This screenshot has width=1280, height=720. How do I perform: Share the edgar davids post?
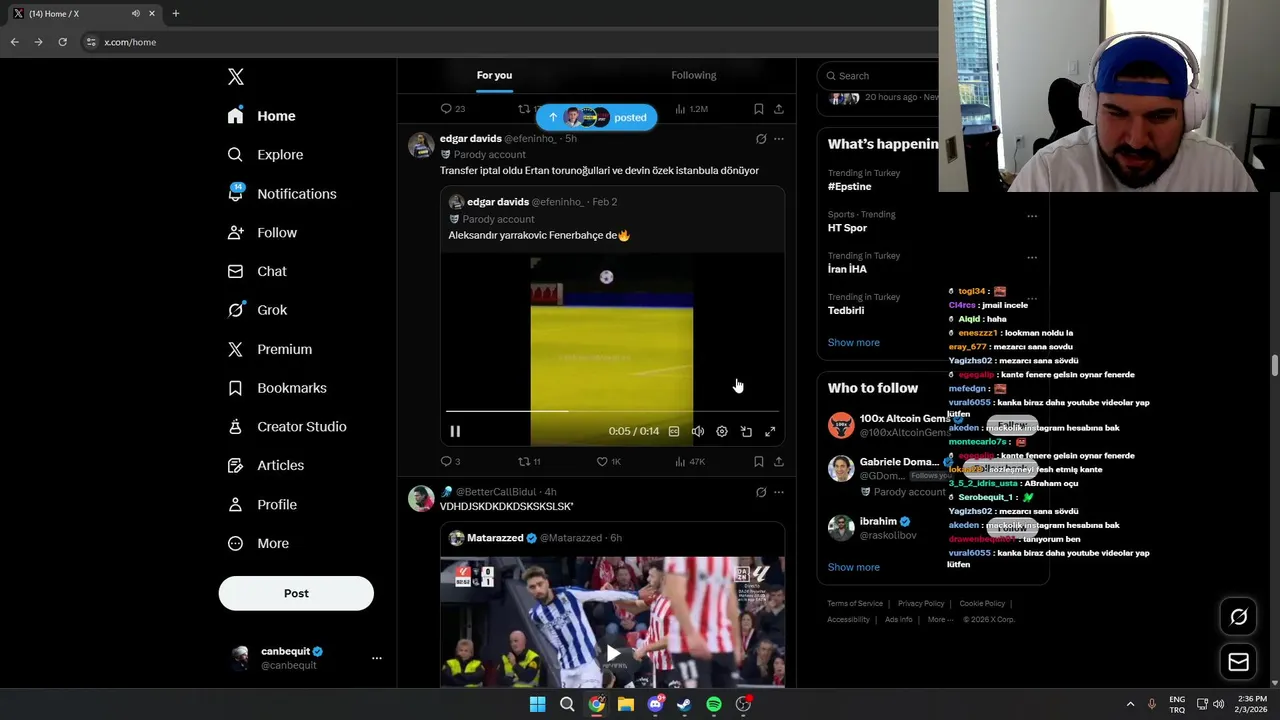coord(779,461)
